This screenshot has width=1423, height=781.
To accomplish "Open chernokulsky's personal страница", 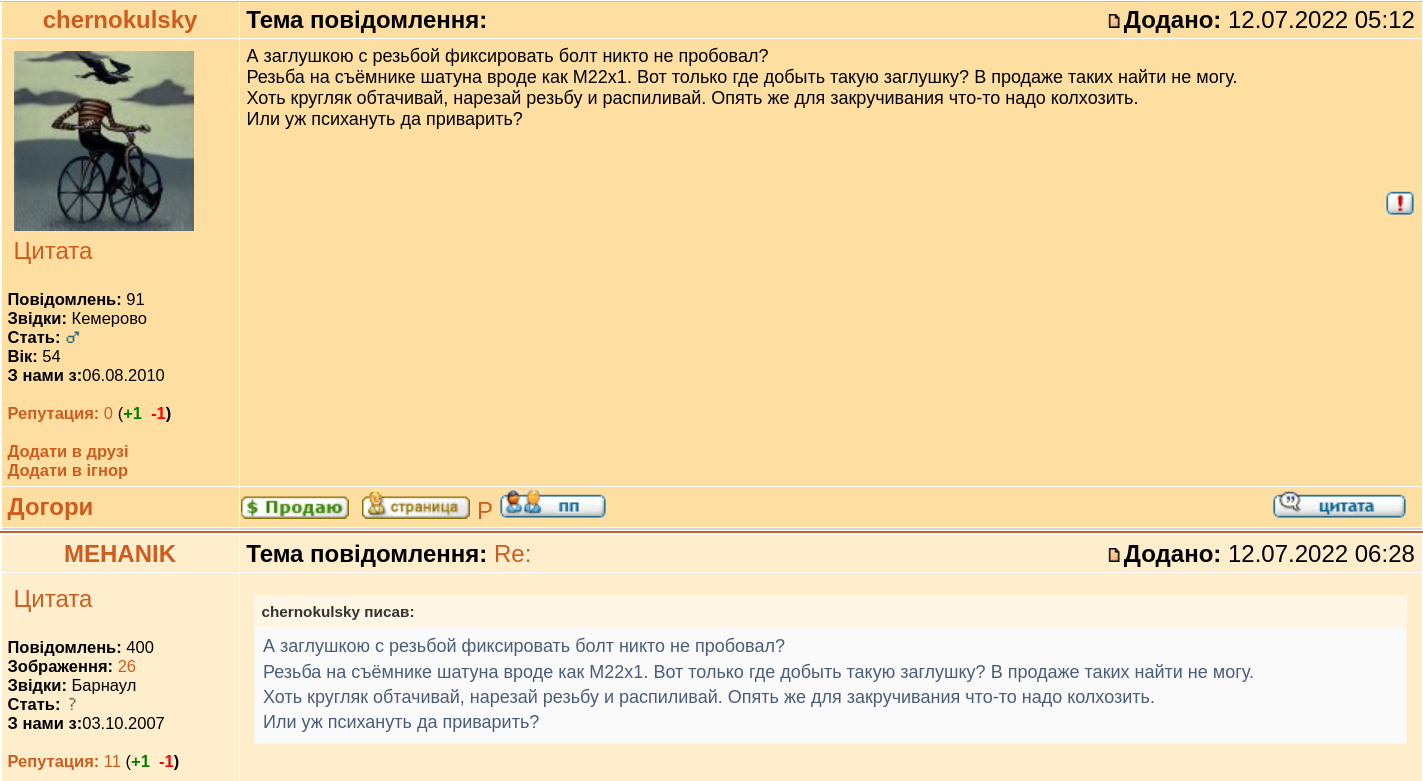I will (415, 506).
